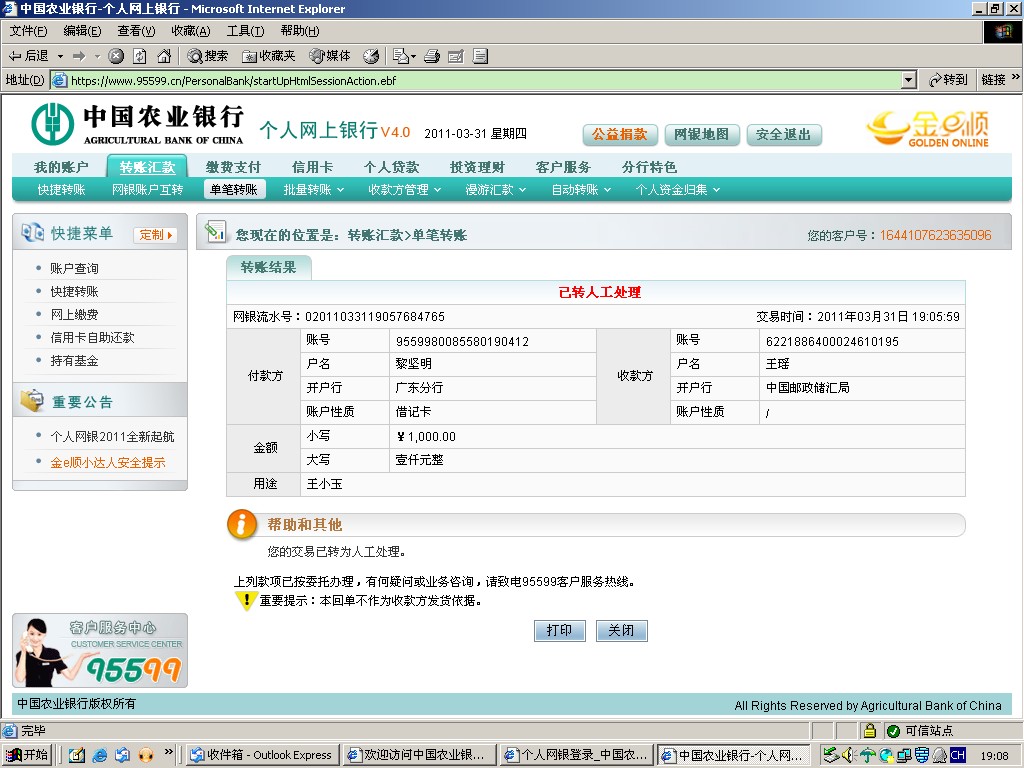Open the 金e顺小达人安全提示 announcement
Image resolution: width=1024 pixels, height=768 pixels.
point(108,462)
